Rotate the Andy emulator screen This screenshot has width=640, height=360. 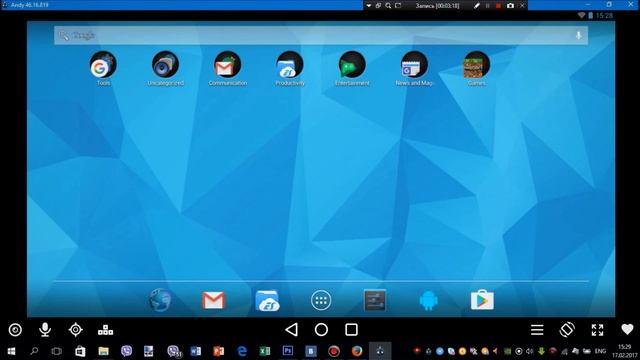tap(567, 329)
